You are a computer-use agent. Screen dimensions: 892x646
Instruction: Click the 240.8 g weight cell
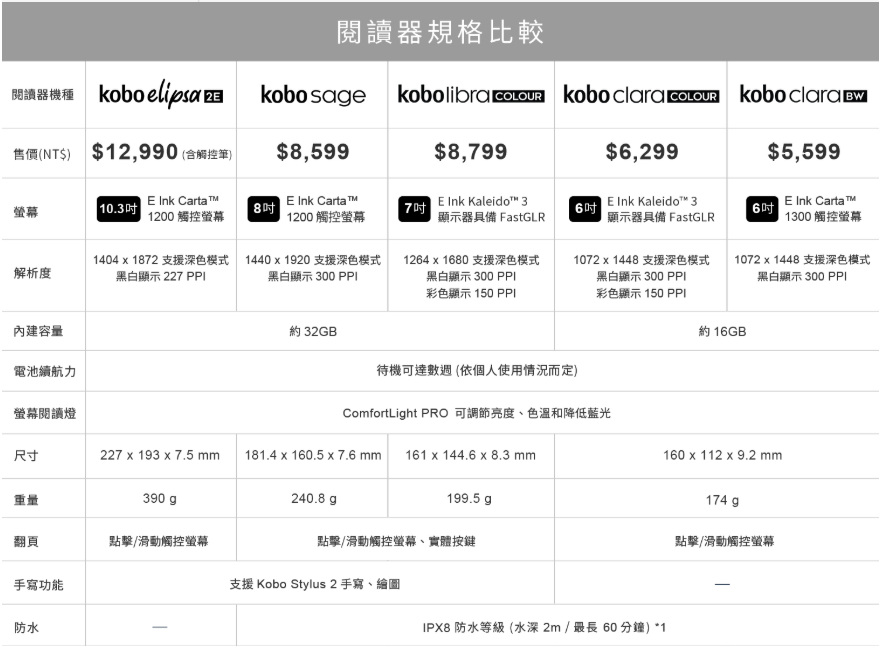[314, 499]
